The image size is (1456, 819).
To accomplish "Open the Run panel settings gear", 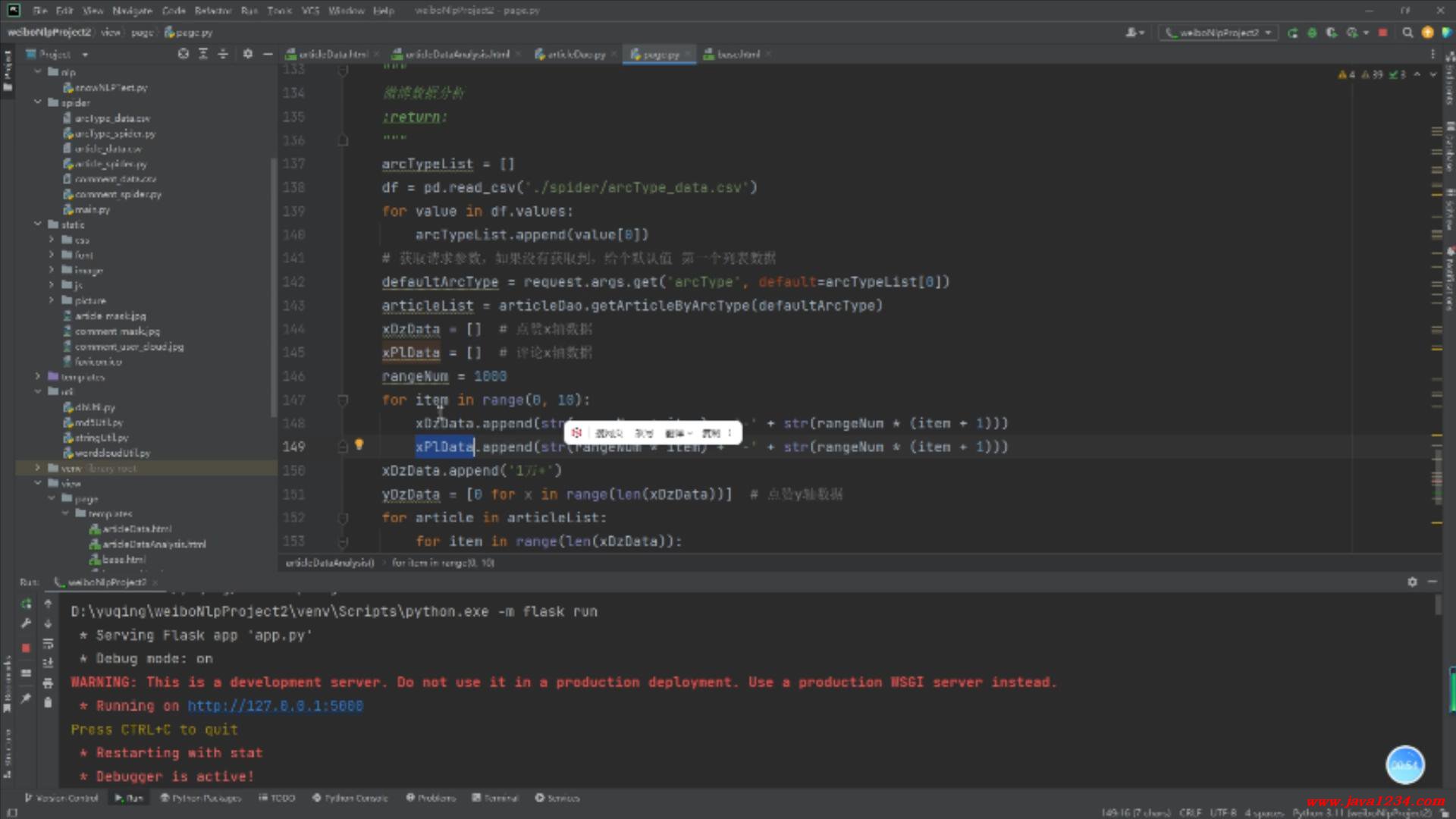I will coord(1412,582).
